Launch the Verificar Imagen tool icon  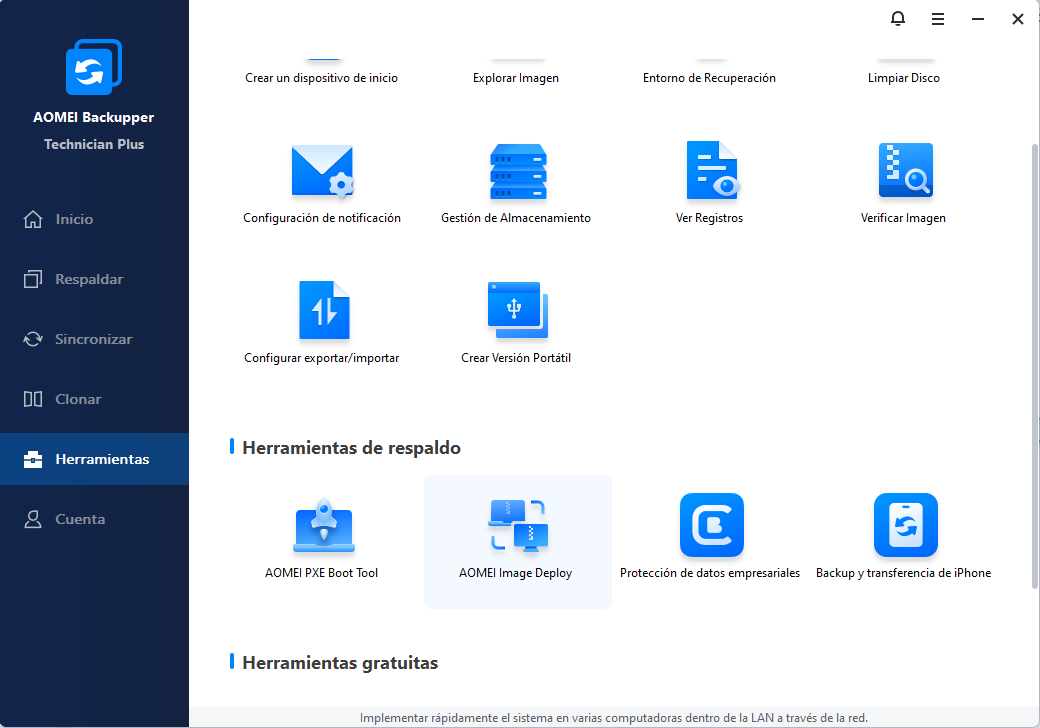pyautogui.click(x=905, y=170)
